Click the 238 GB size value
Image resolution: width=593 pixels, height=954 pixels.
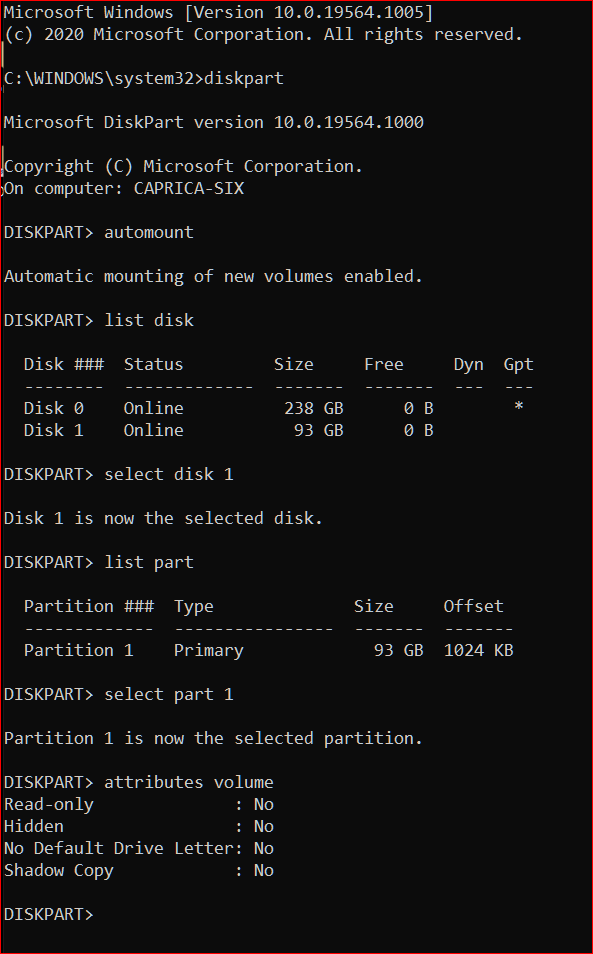[x=314, y=408]
